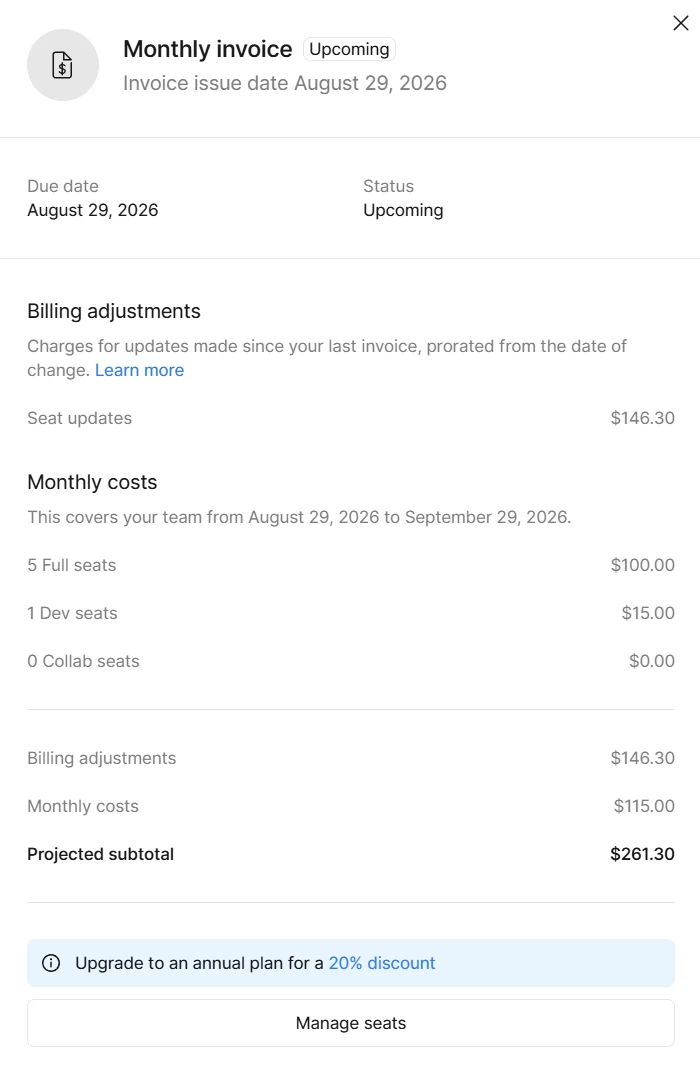Click the invoice dollar document icon

[62, 65]
